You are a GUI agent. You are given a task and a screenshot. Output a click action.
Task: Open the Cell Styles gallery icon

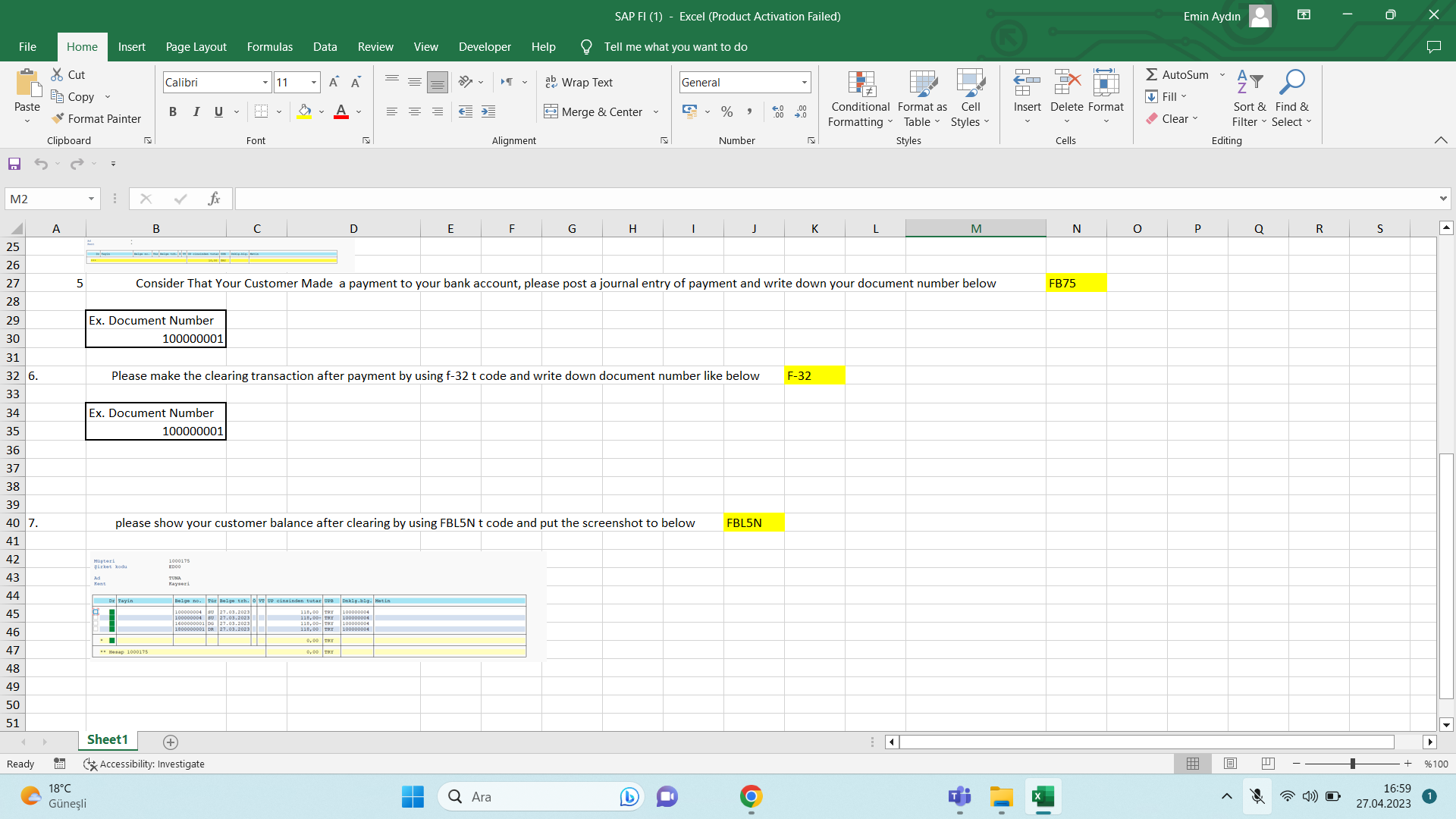click(x=971, y=84)
